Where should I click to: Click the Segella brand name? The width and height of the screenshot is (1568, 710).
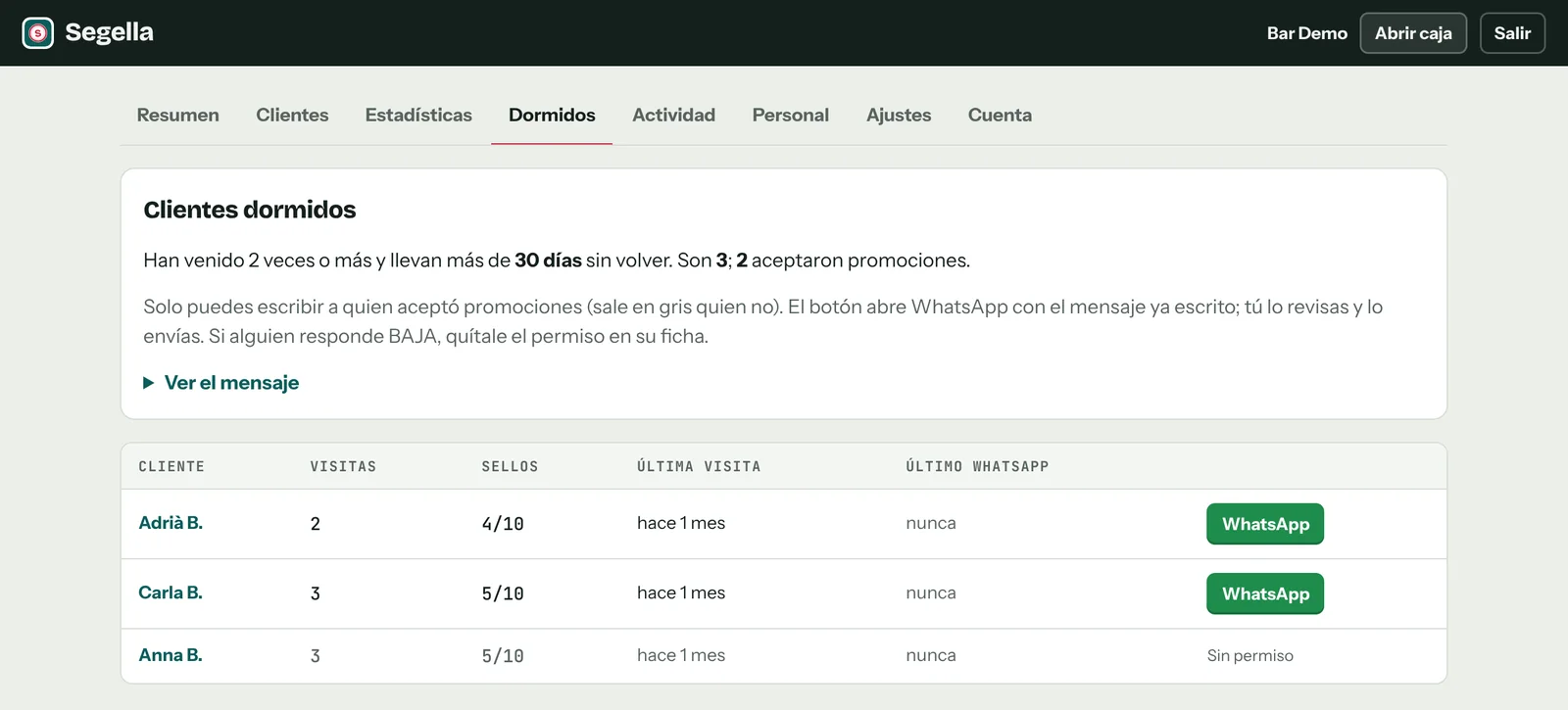tap(110, 32)
